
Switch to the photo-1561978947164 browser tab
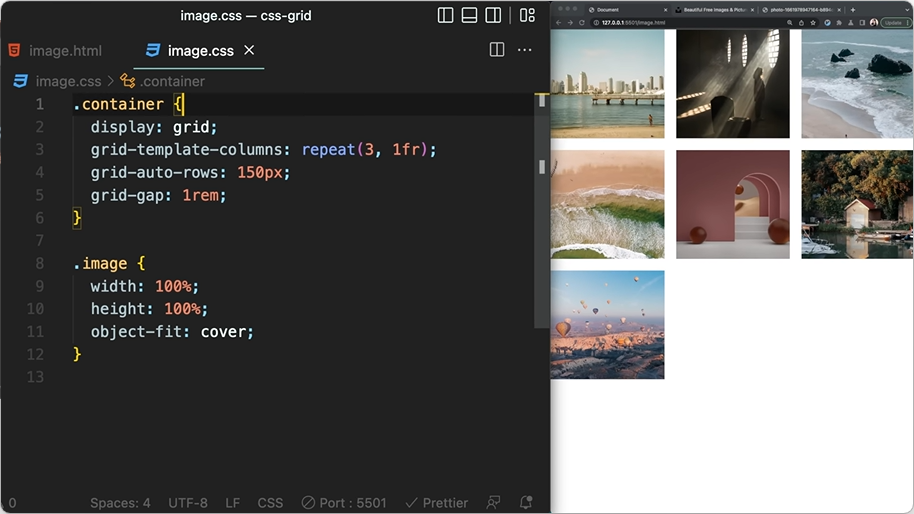(x=799, y=10)
